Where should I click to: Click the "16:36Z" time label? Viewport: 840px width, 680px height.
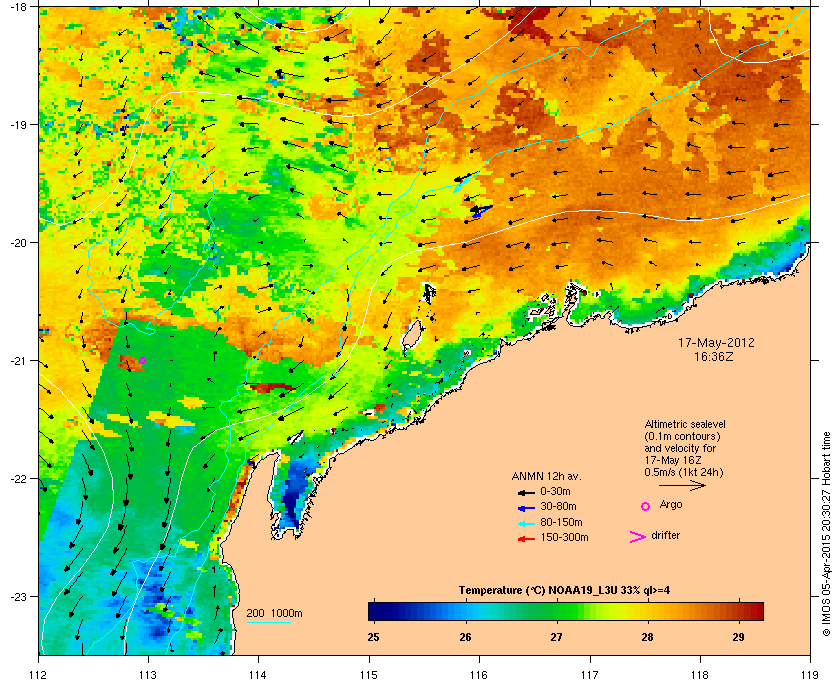pos(713,356)
